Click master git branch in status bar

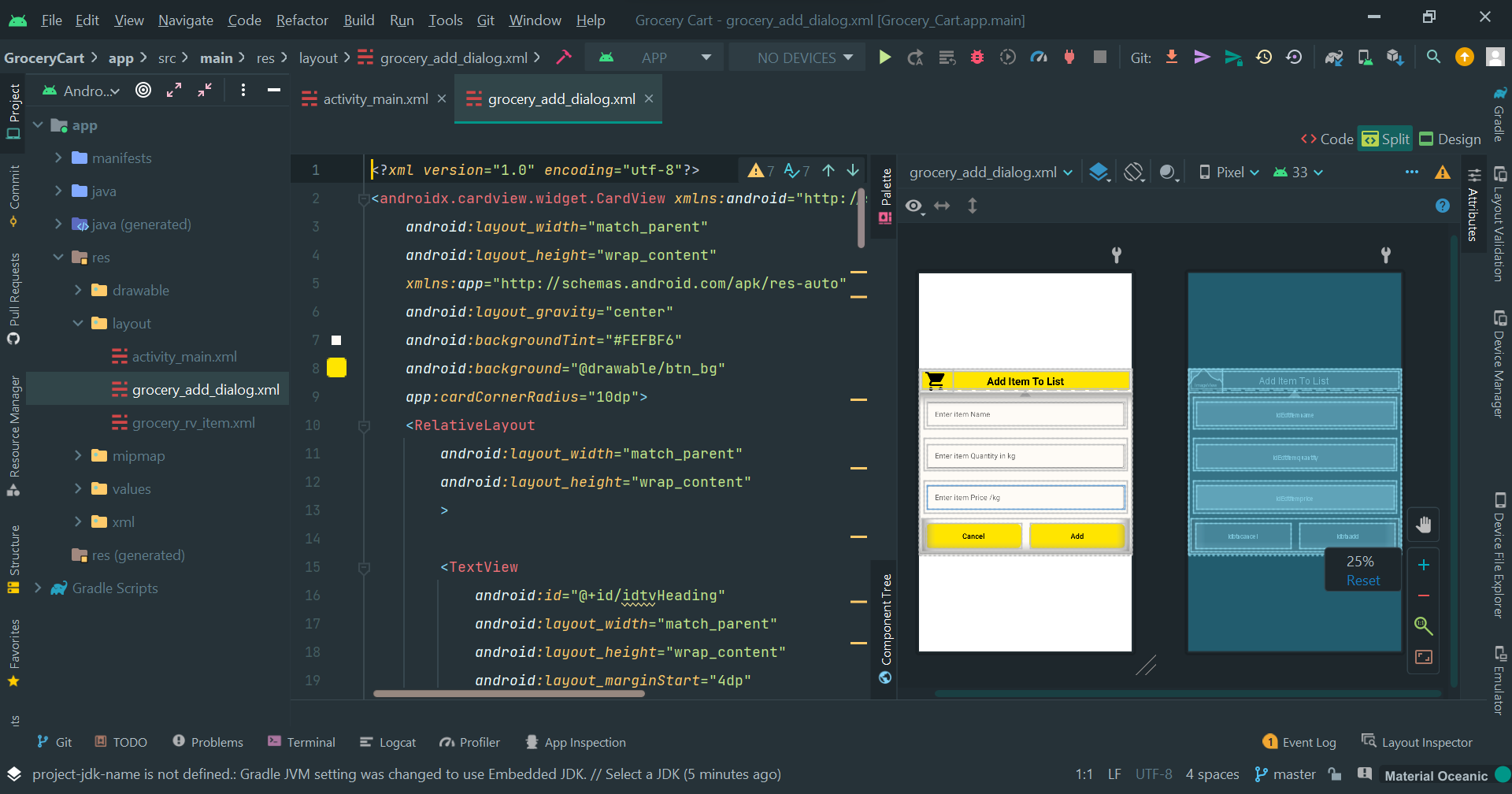tap(1285, 774)
